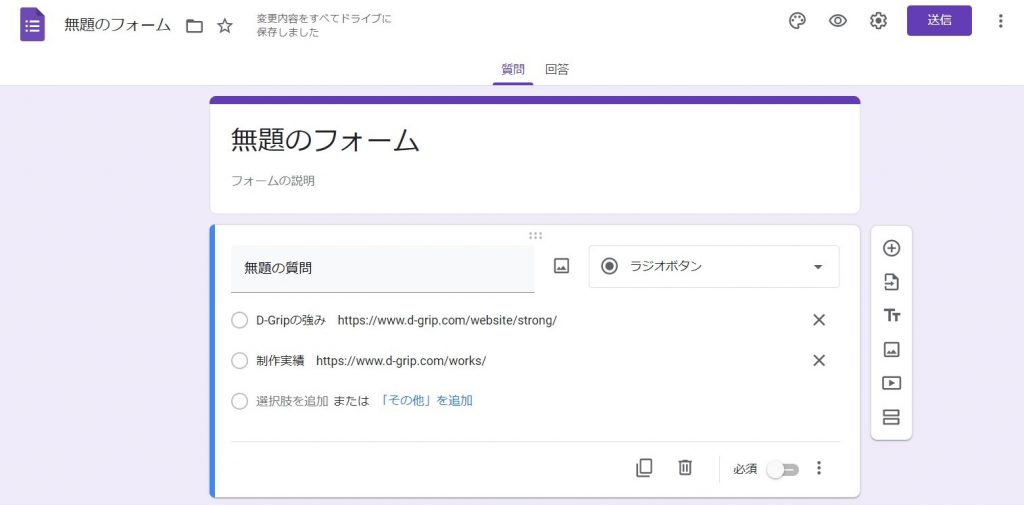Open form settings gear
Viewport: 1024px width, 505px height.
[x=878, y=21]
